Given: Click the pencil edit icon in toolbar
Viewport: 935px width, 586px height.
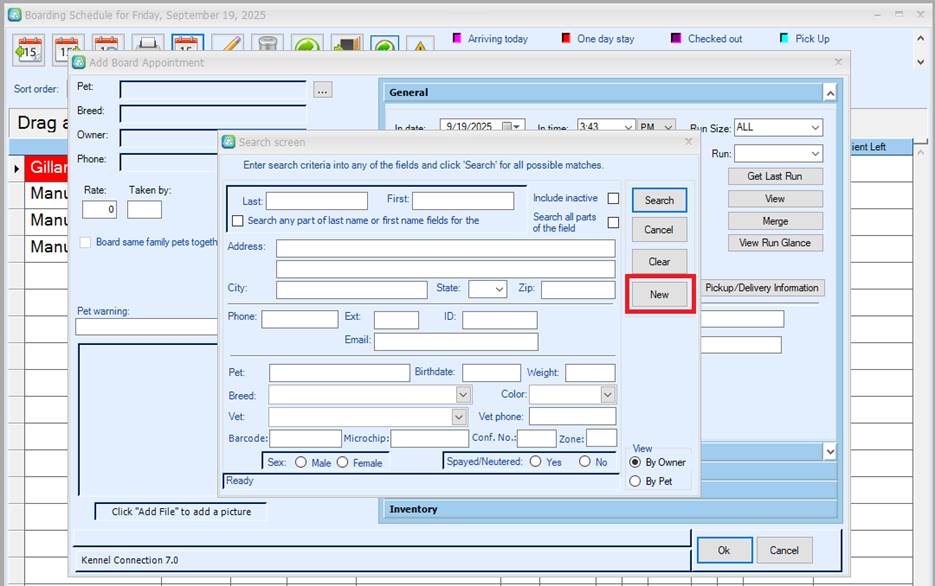Looking at the screenshot, I should [x=228, y=47].
